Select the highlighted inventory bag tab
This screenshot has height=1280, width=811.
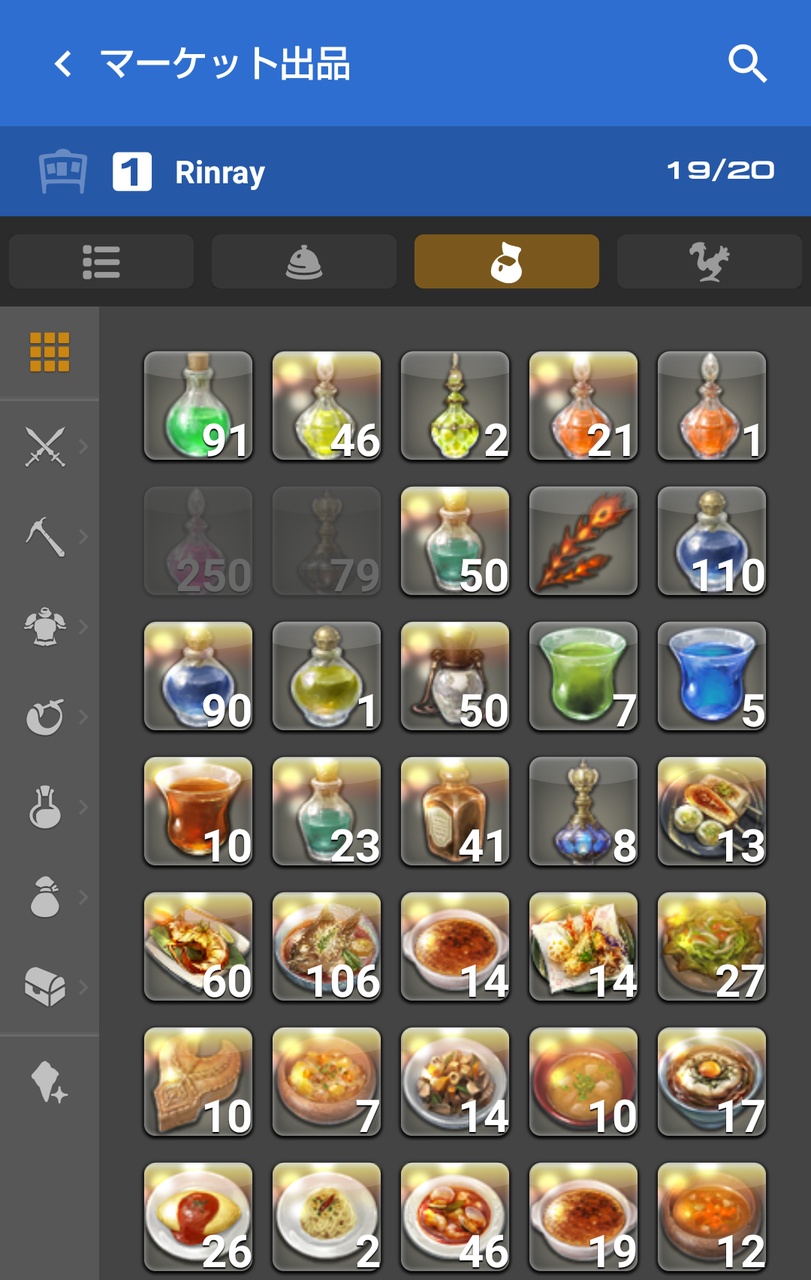[507, 262]
